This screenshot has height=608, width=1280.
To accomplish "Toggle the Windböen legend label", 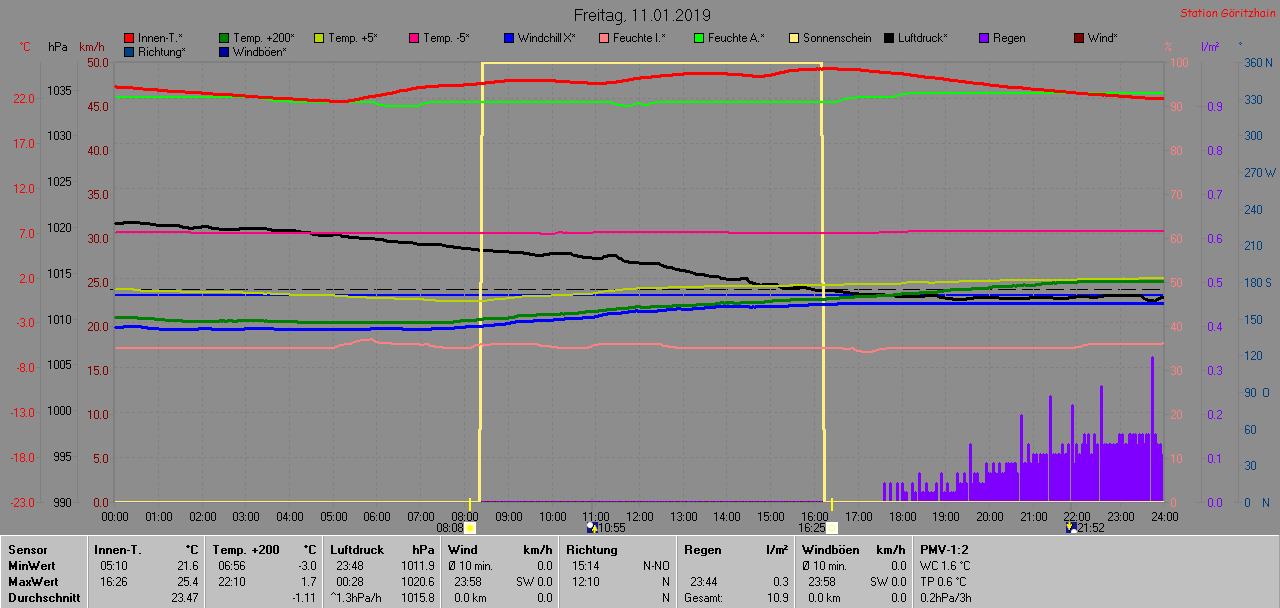I will [x=259, y=51].
